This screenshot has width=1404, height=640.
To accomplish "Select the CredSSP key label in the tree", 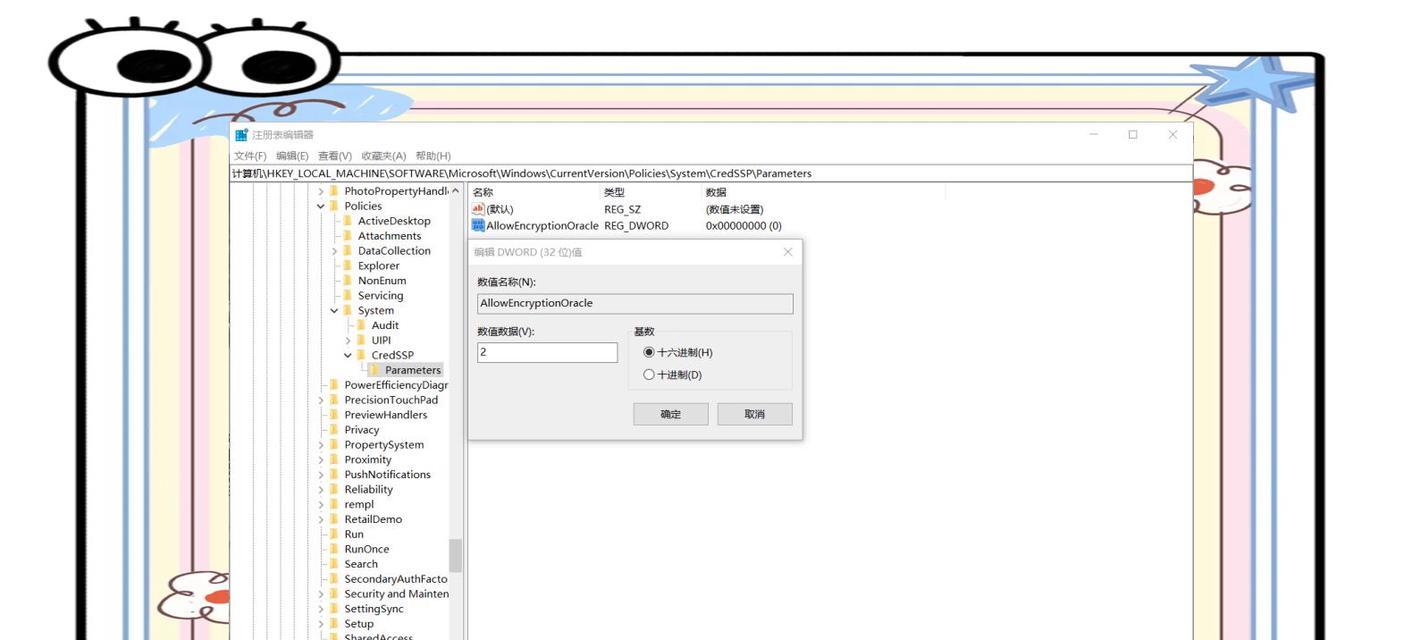I will point(392,355).
